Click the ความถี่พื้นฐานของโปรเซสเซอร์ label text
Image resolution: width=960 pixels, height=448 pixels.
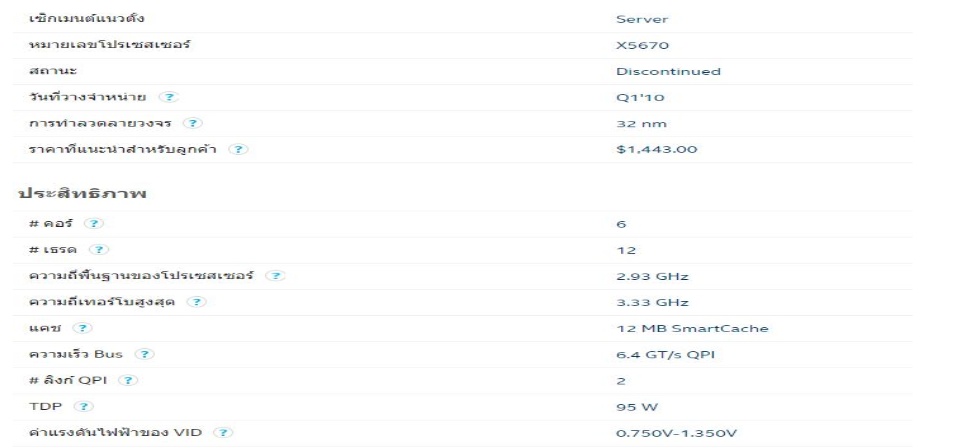tap(141, 275)
